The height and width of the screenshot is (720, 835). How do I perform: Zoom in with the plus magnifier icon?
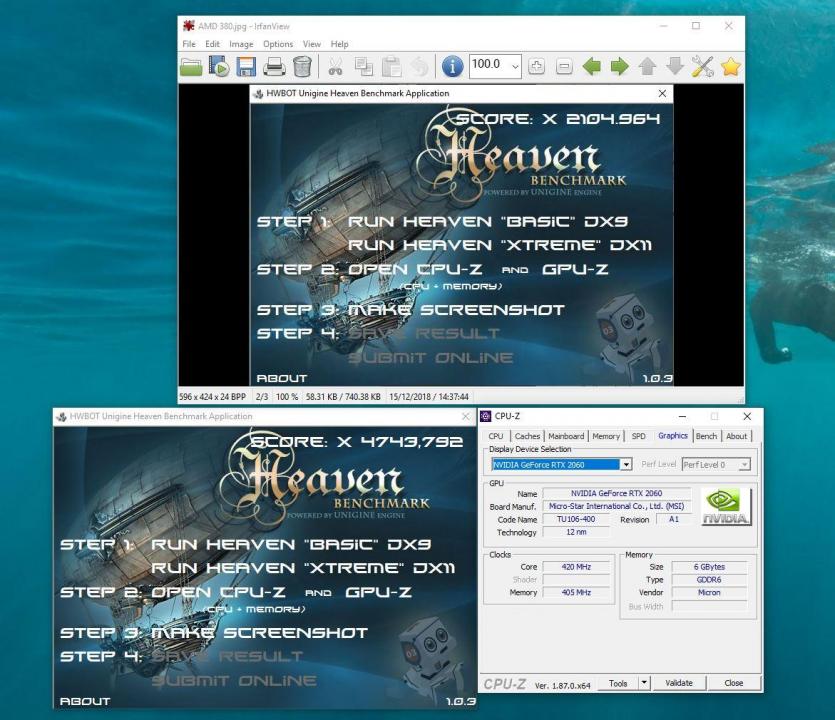(536, 67)
